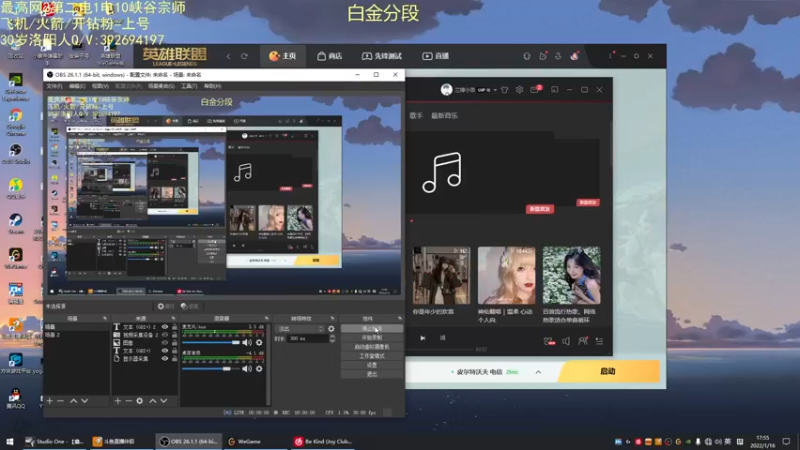Select 场景 2 in the Scenes list
800x450 pixels.
coord(77,335)
